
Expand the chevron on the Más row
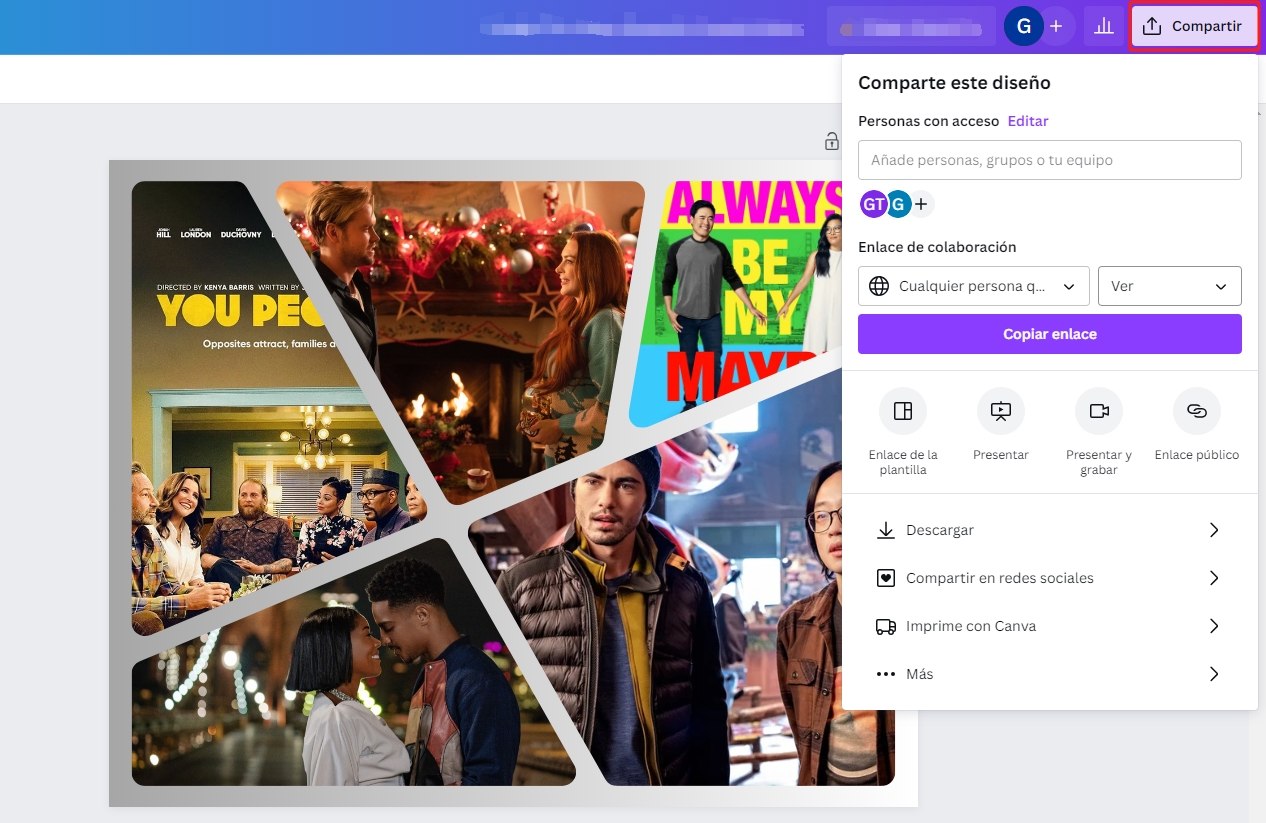click(1214, 674)
